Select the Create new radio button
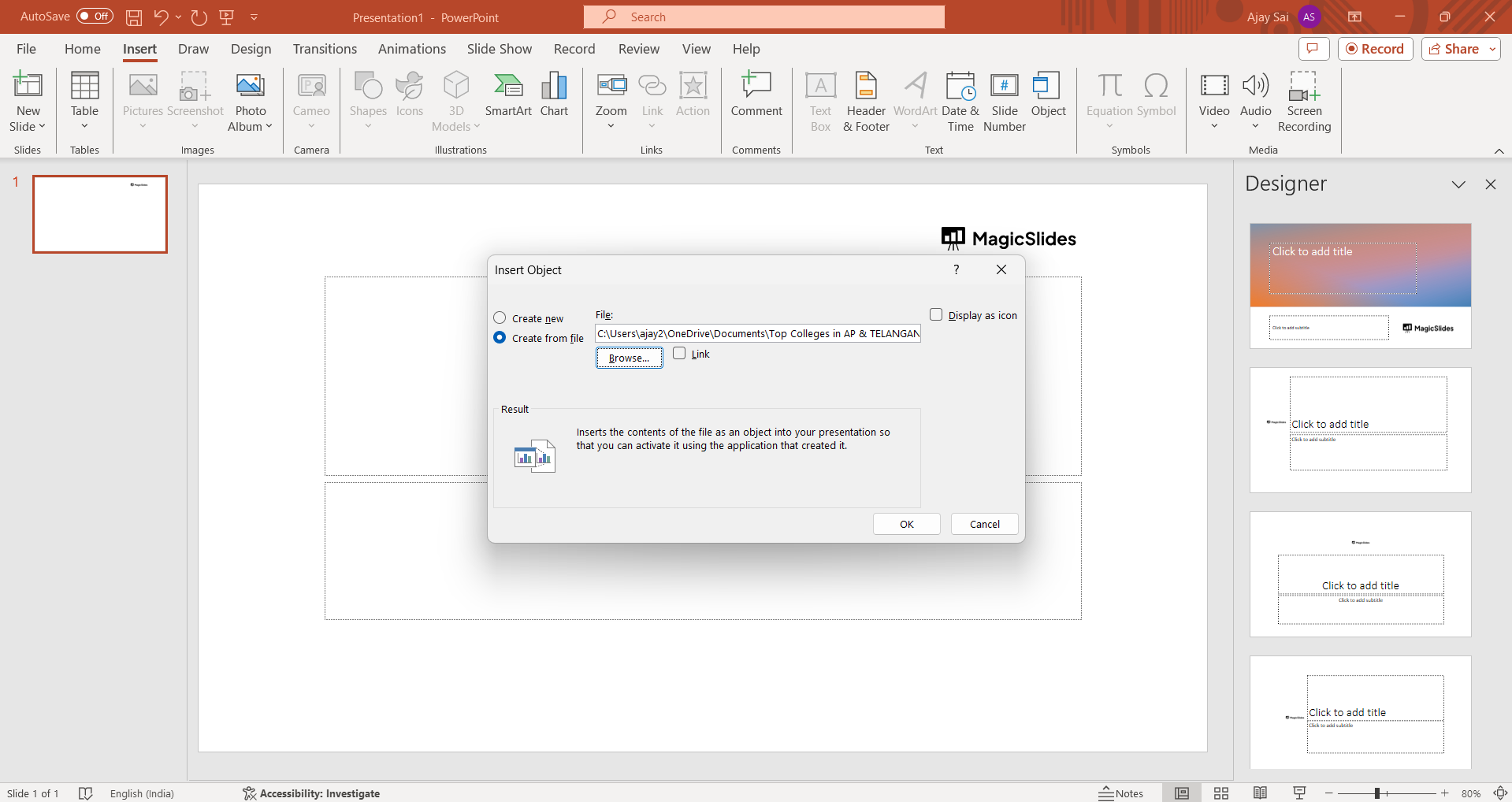 click(500, 318)
